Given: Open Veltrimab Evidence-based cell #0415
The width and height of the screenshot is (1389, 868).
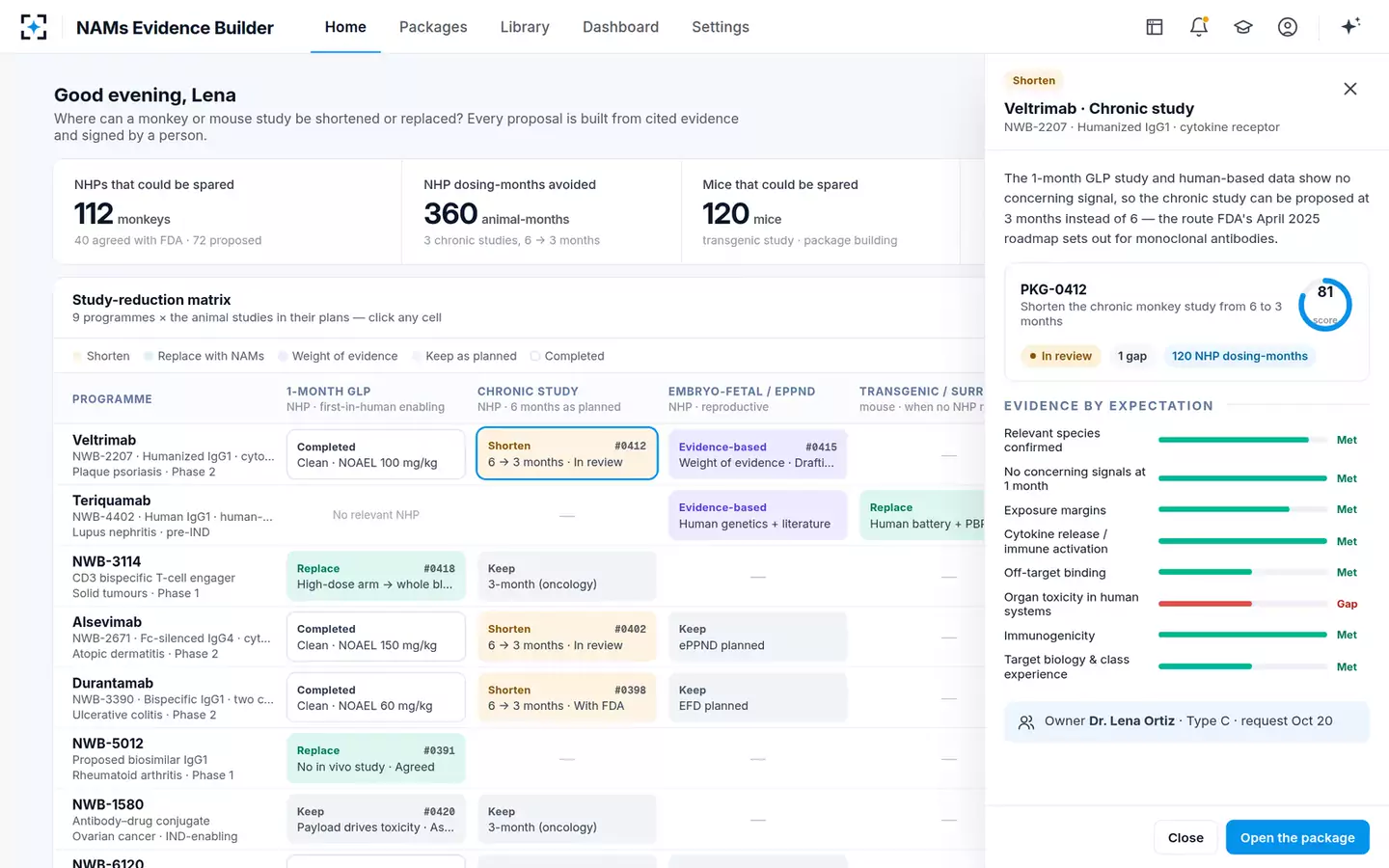Looking at the screenshot, I should pyautogui.click(x=757, y=454).
